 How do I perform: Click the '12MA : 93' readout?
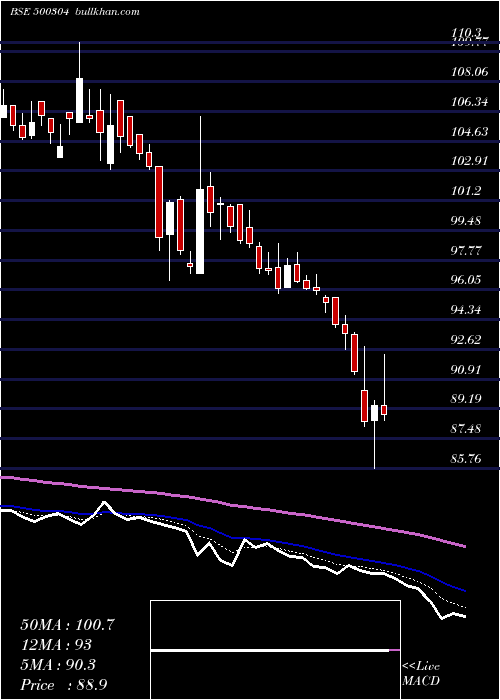[x=56, y=645]
